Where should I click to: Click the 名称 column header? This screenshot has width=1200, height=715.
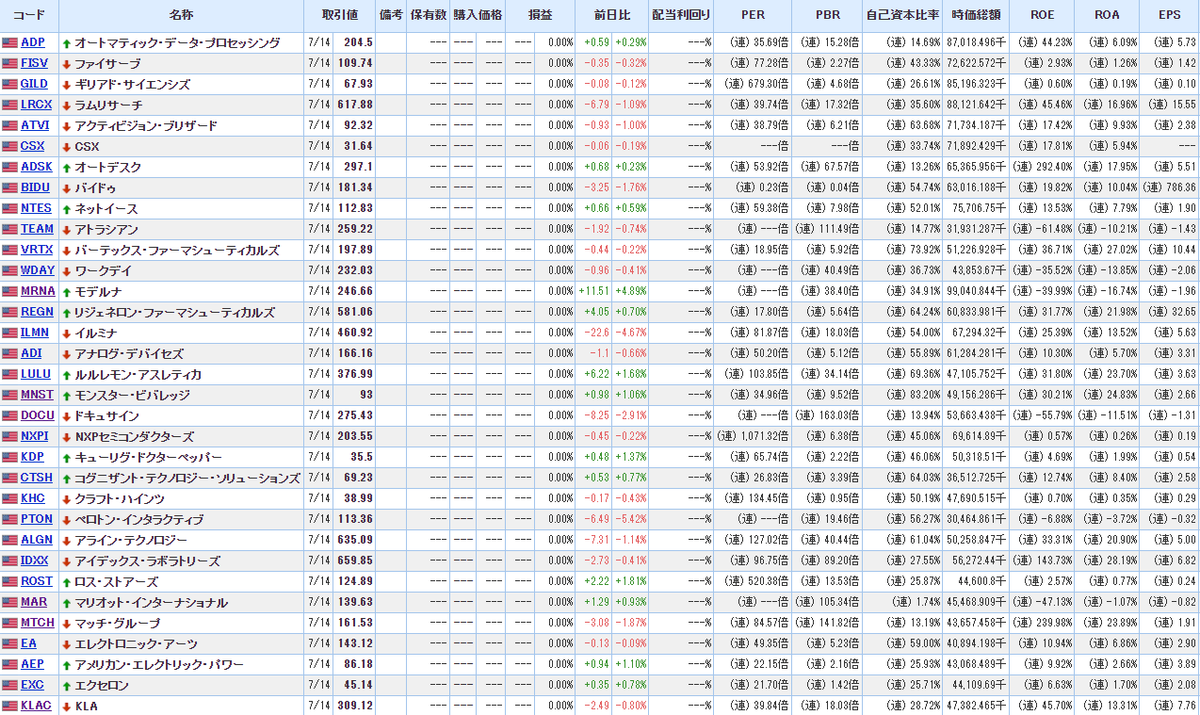pyautogui.click(x=181, y=16)
